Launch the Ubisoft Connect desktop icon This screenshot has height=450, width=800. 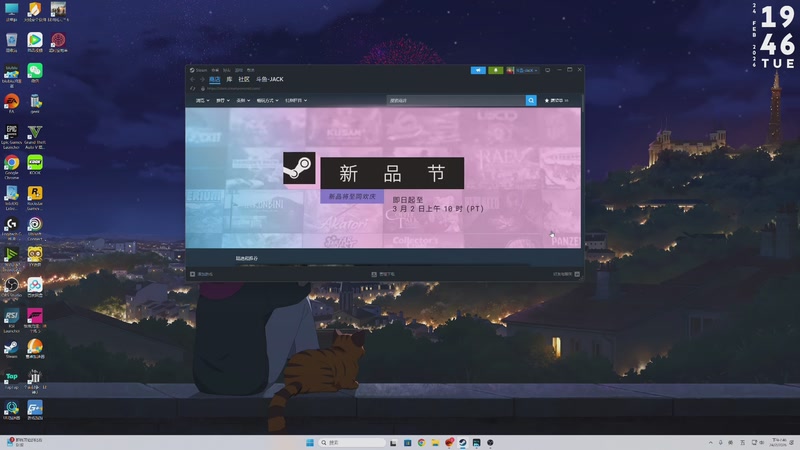coord(35,229)
